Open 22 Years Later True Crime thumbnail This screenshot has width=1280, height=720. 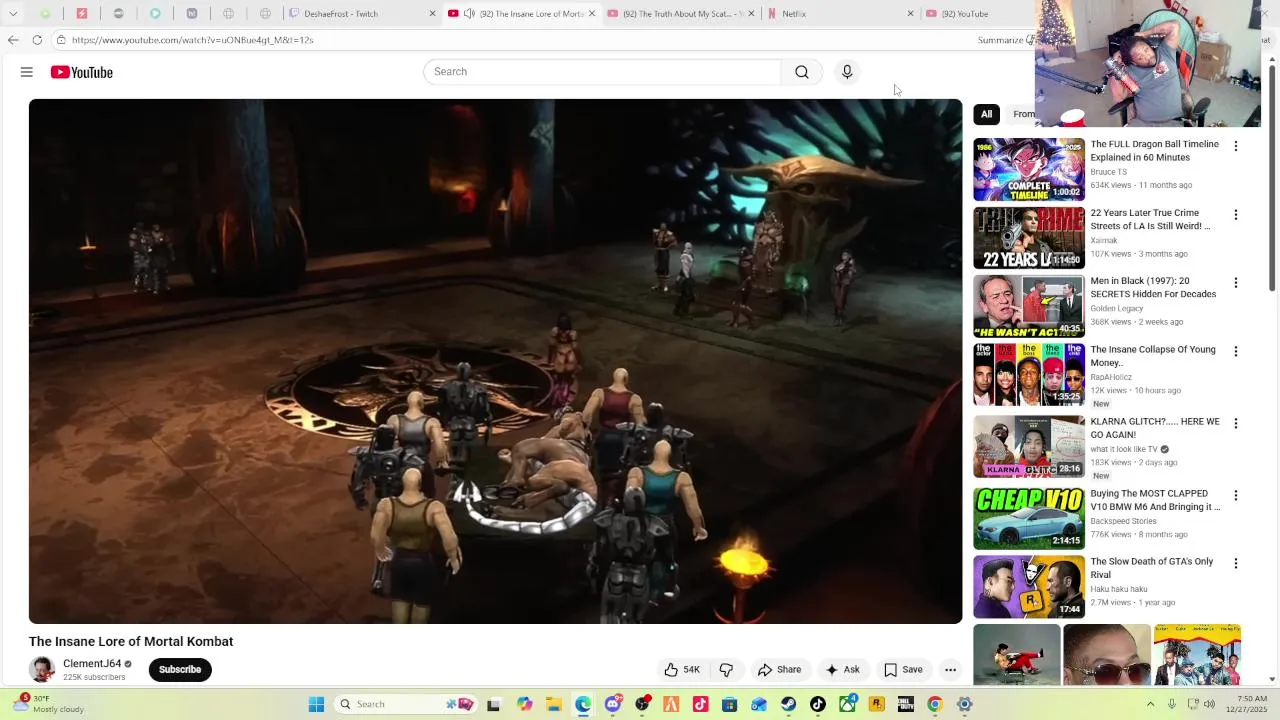point(1029,238)
